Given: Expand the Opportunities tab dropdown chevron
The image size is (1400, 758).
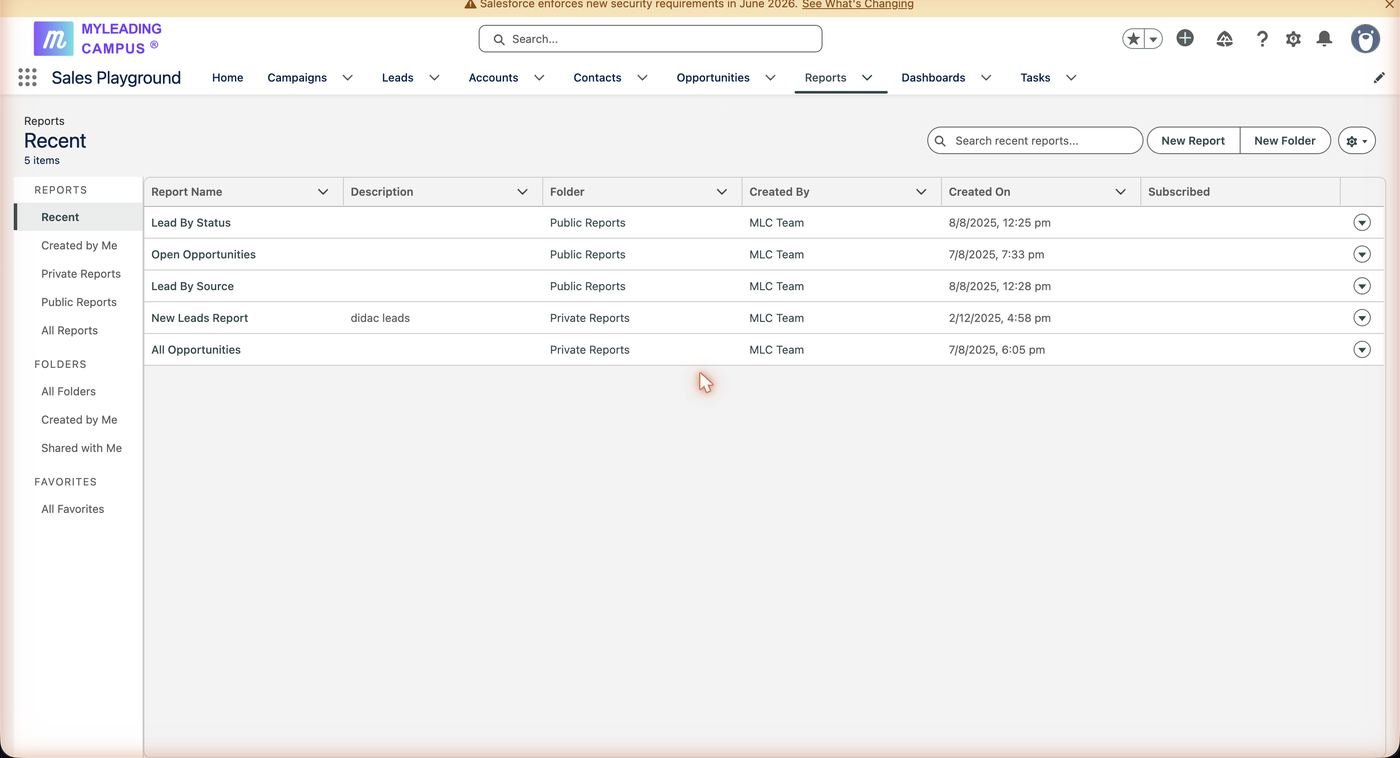Looking at the screenshot, I should (770, 78).
